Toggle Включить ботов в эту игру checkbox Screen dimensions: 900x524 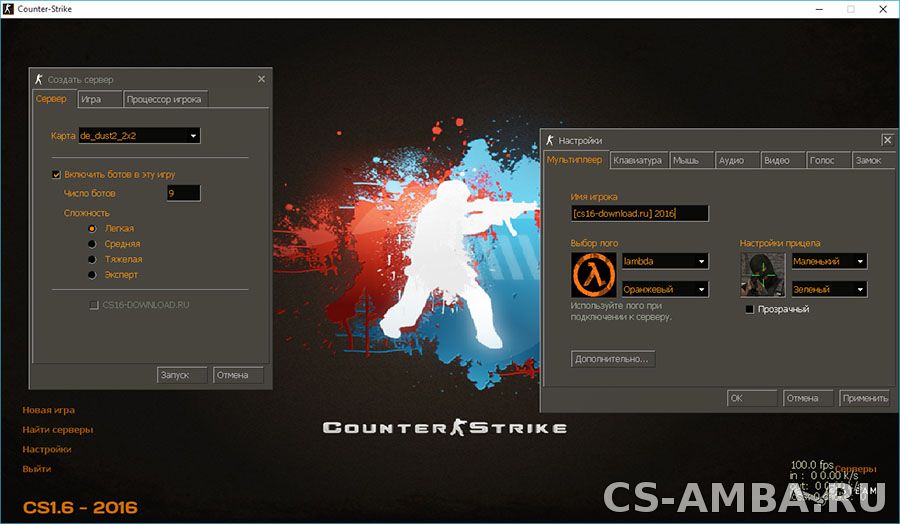click(x=56, y=174)
